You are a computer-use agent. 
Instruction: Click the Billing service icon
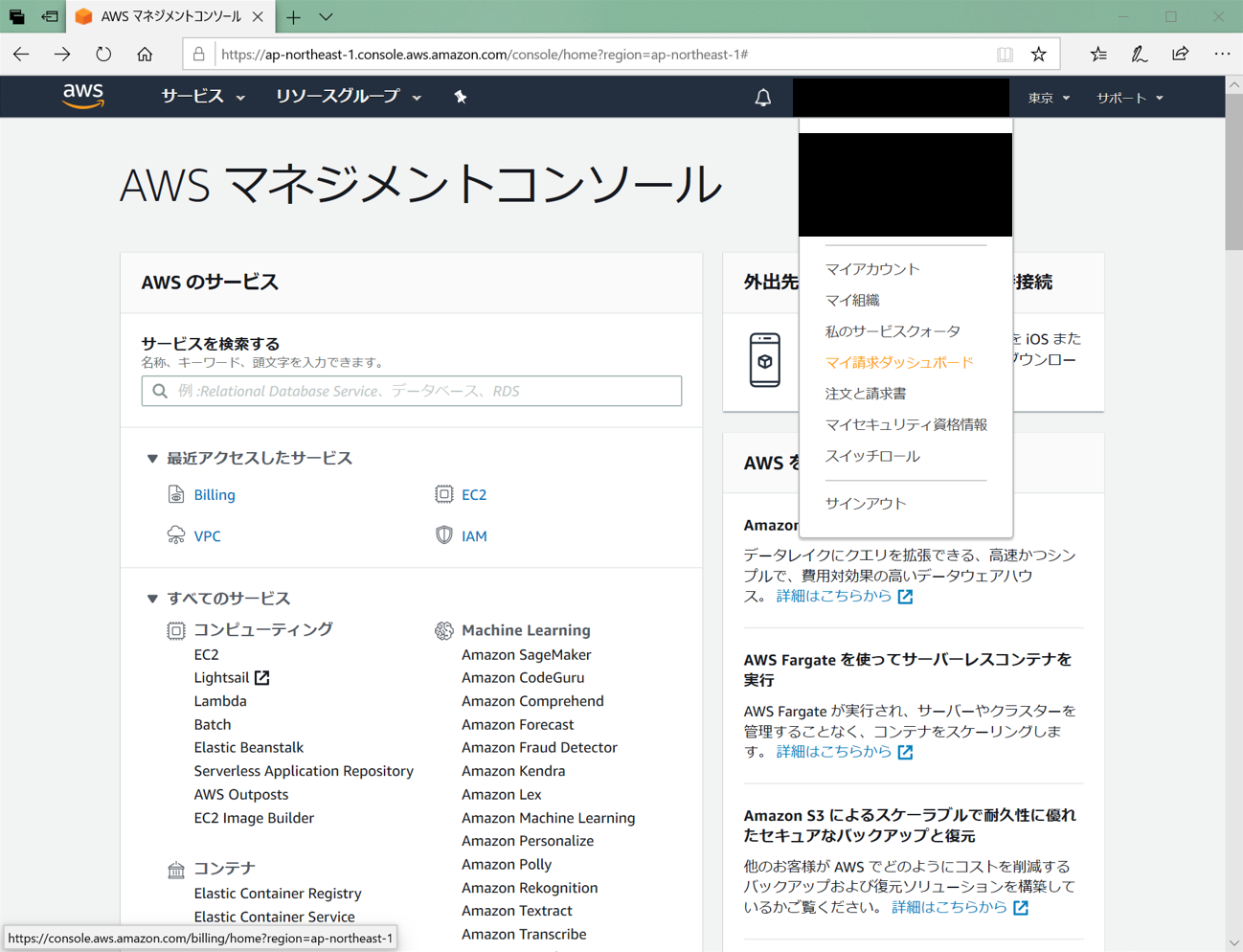tap(176, 494)
